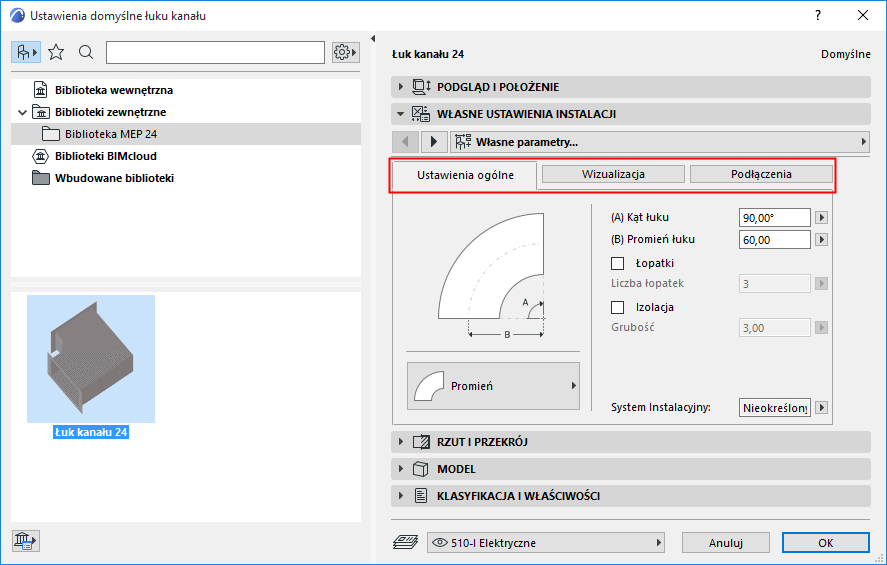The image size is (887, 565).
Task: Go to the previous settings page arrow
Action: click(405, 141)
